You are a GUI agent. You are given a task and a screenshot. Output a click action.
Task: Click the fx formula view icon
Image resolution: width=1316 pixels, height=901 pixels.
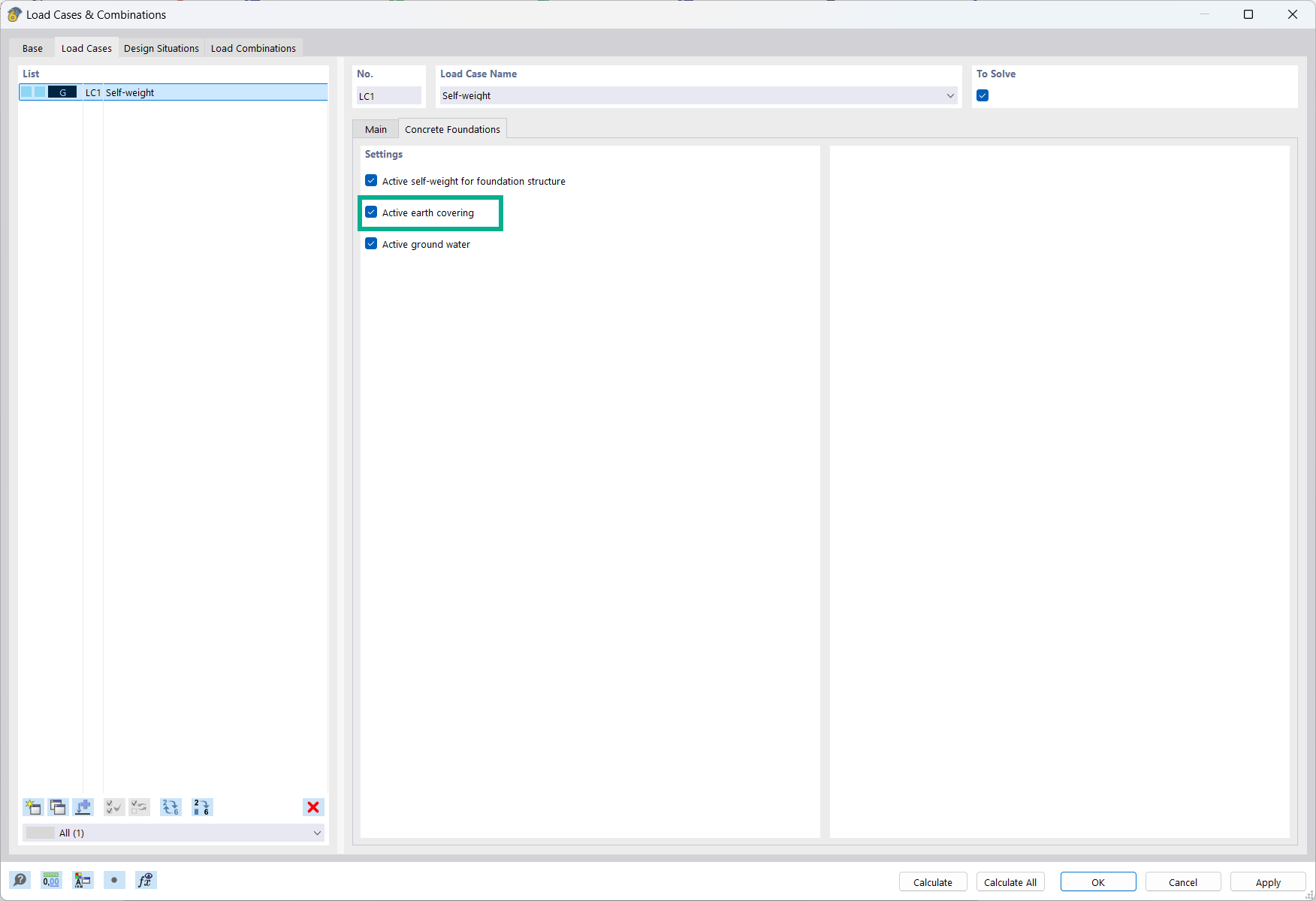(x=146, y=880)
